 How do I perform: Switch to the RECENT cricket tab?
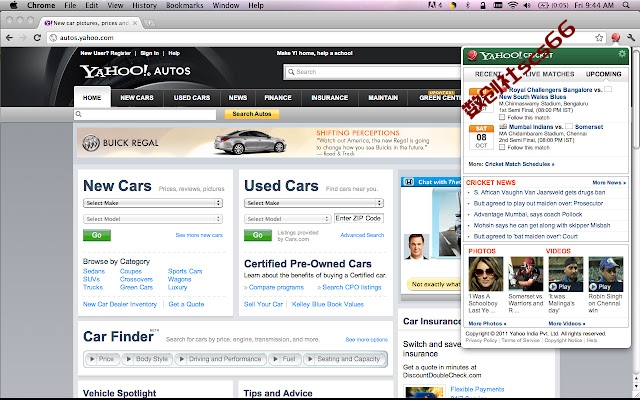pyautogui.click(x=488, y=74)
